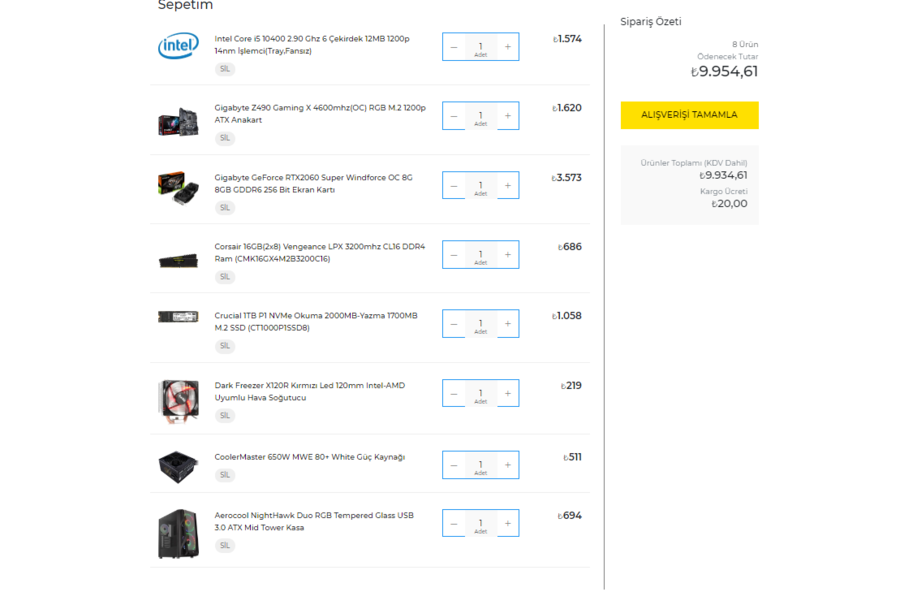Delete the Gigabyte RTX2060 Super from cart
900x592 pixels.
(225, 208)
